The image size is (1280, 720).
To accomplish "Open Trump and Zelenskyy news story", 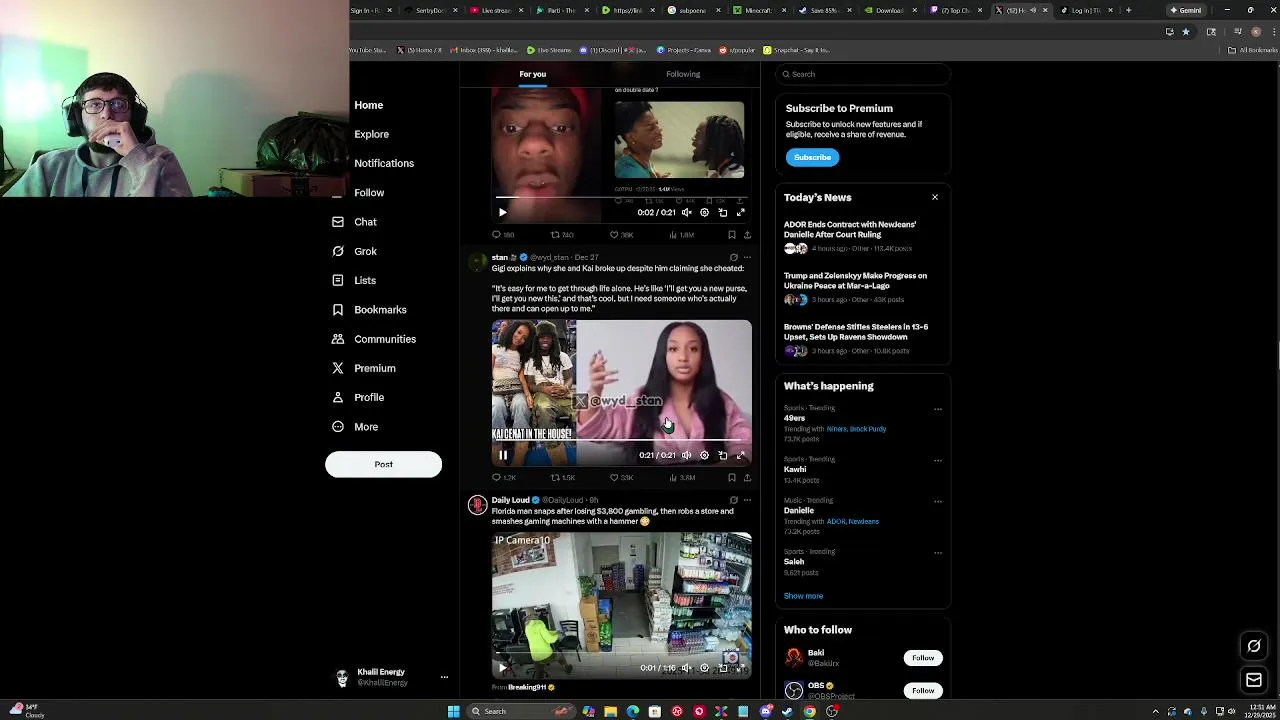I will coord(862,287).
